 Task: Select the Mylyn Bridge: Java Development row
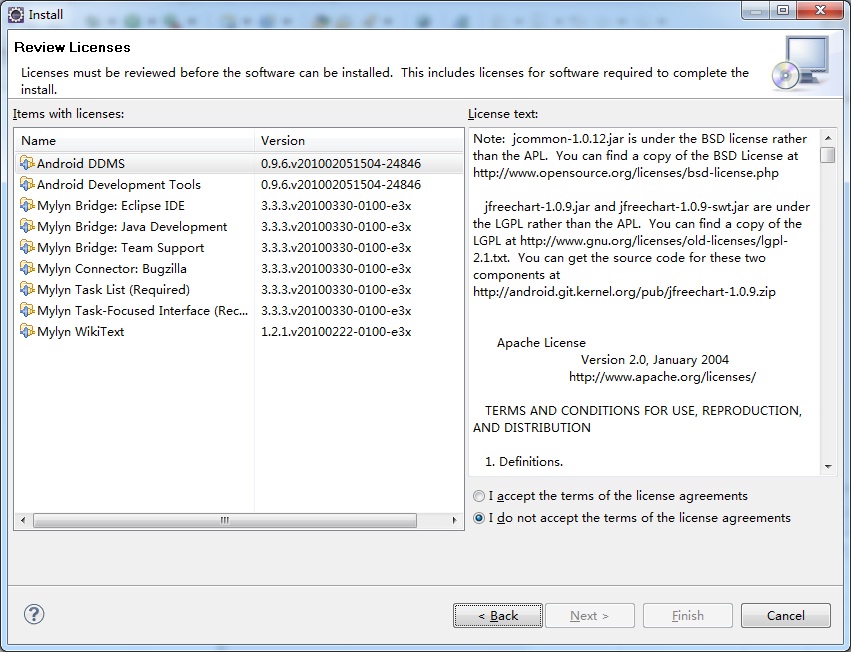239,226
